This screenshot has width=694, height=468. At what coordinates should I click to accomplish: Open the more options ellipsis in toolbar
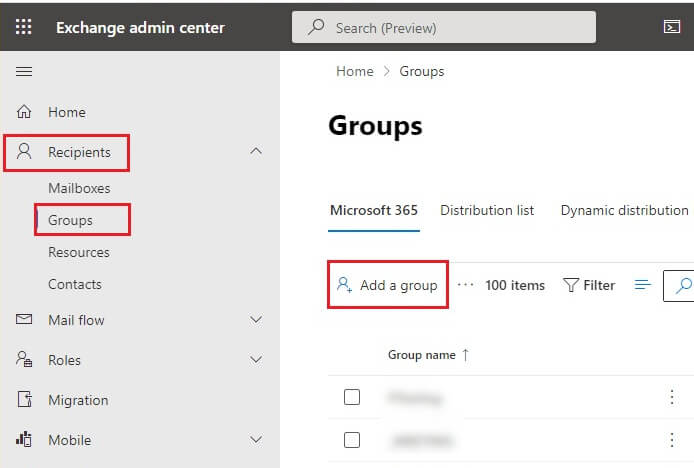[x=465, y=285]
